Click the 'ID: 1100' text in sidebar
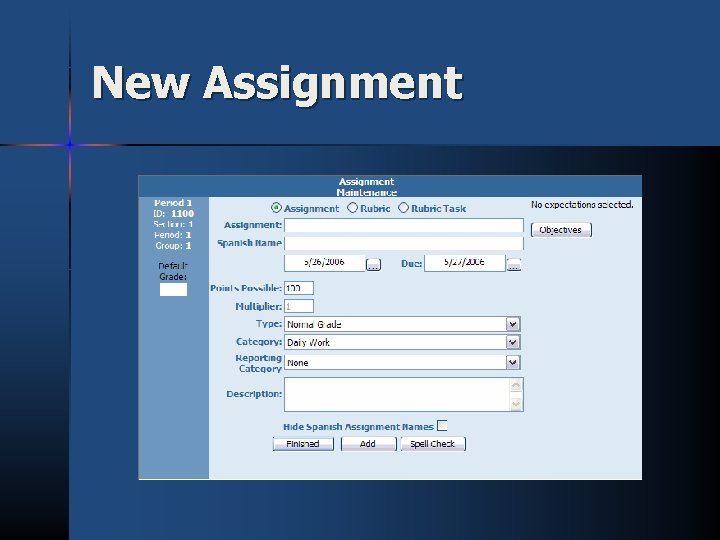Image resolution: width=720 pixels, height=540 pixels. point(174,214)
